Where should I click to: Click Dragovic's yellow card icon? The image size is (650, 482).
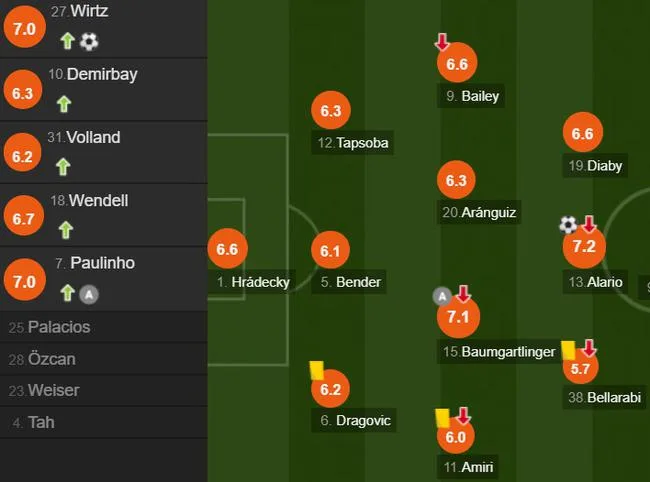317,370
